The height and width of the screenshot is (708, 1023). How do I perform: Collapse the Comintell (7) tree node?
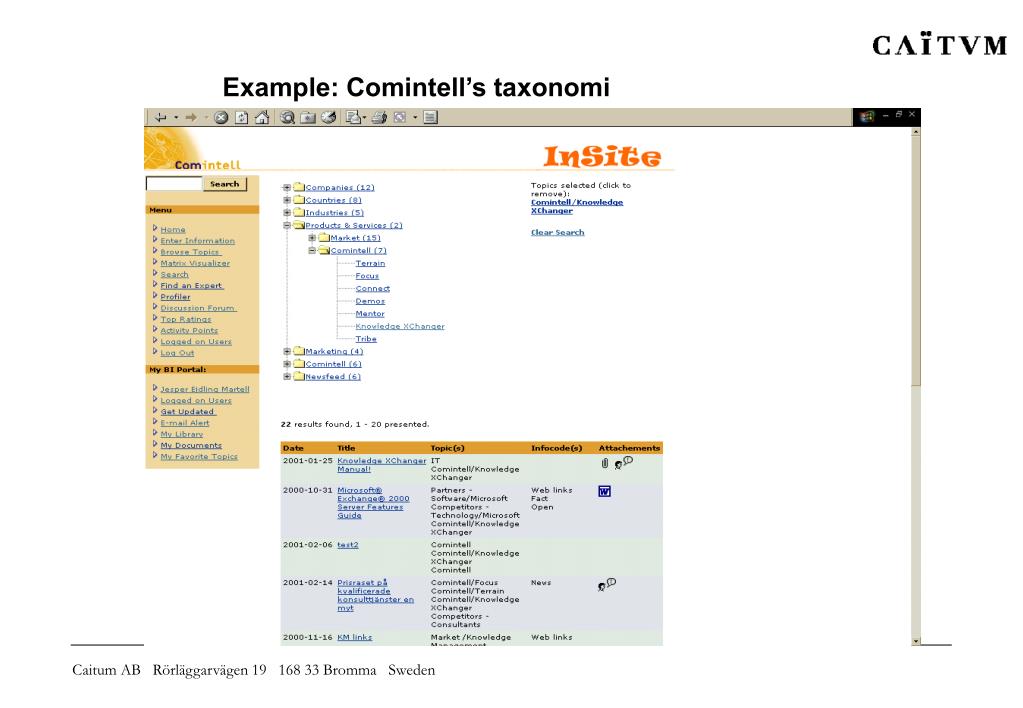click(312, 251)
